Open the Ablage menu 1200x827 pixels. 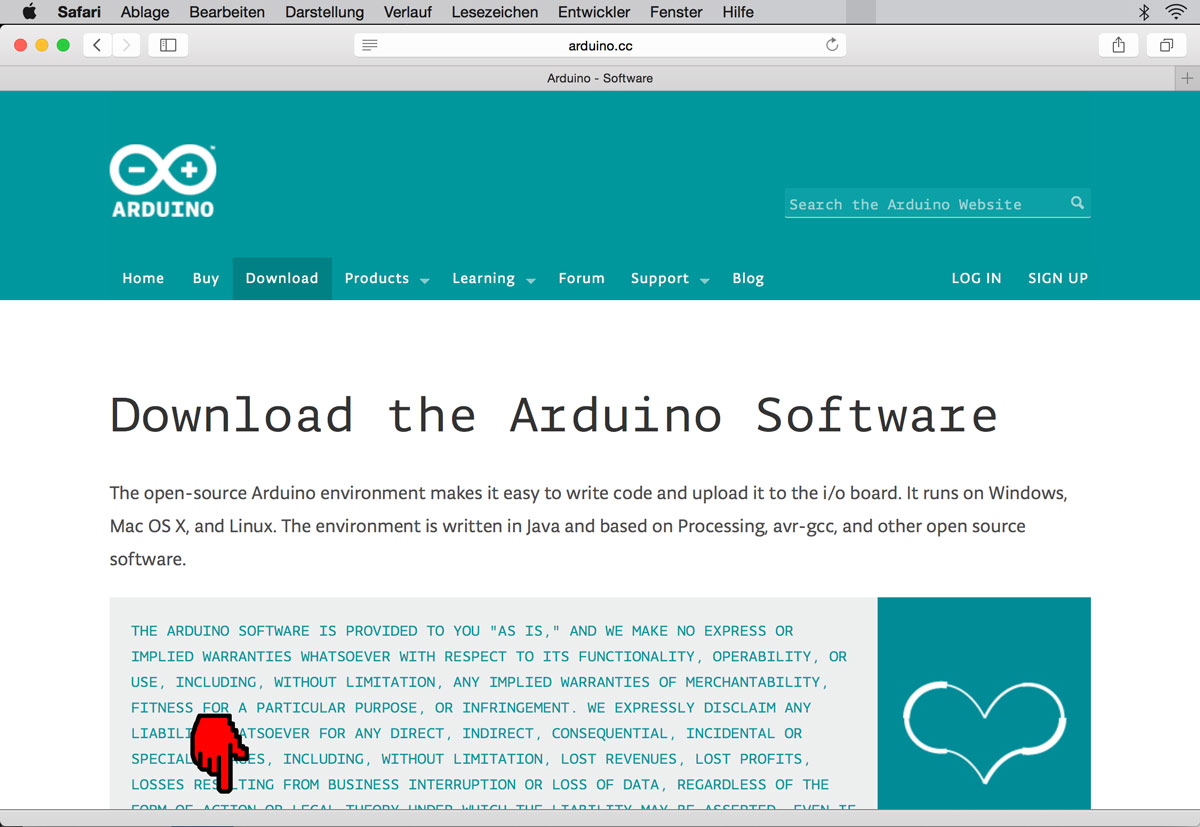pos(145,12)
